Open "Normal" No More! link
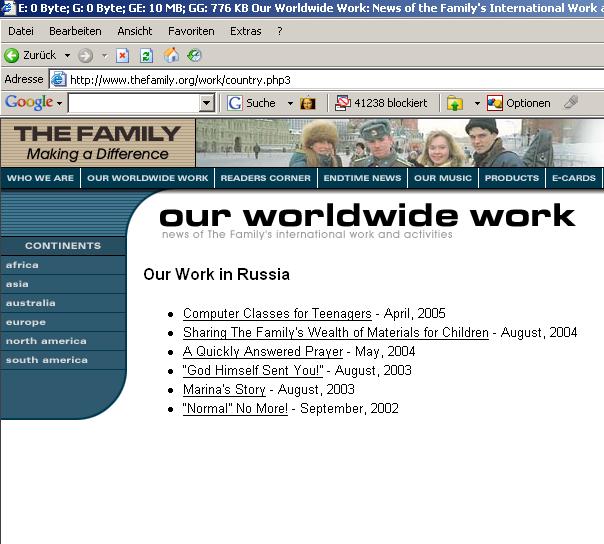This screenshot has width=604, height=544. [x=235, y=408]
